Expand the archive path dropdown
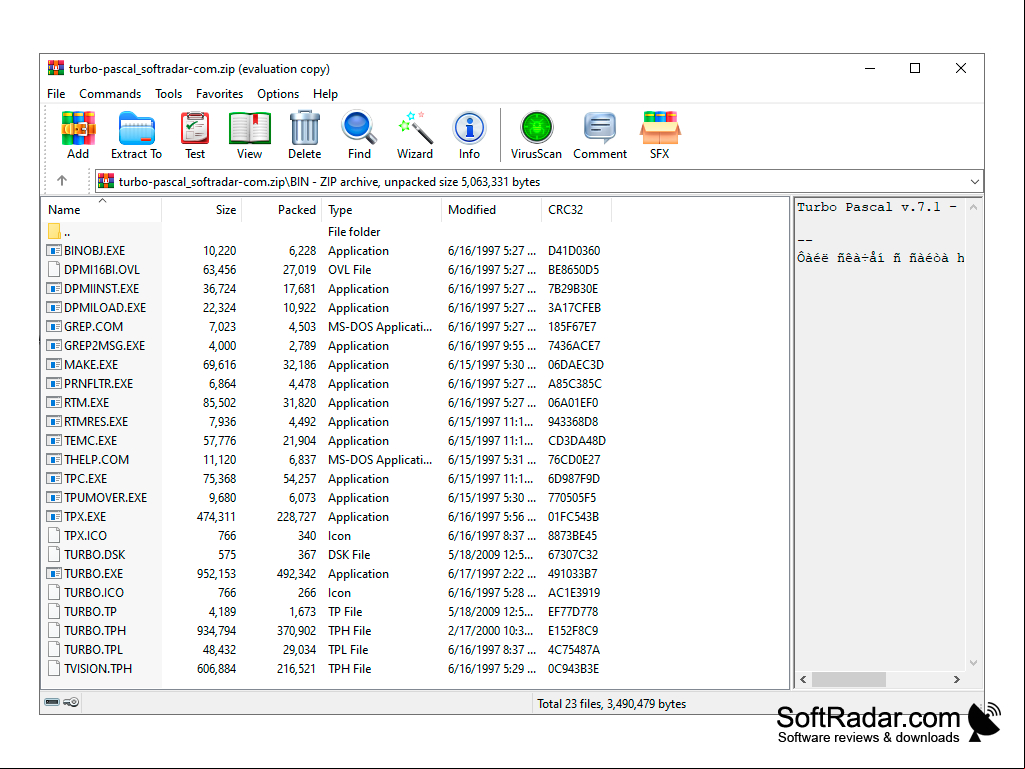The height and width of the screenshot is (769, 1025). [975, 182]
